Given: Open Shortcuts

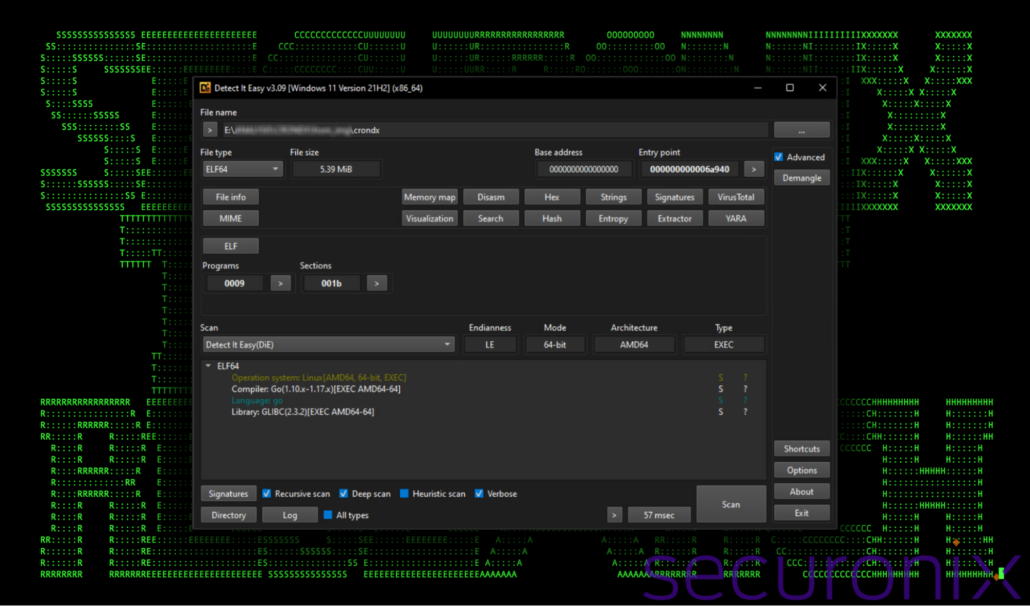Looking at the screenshot, I should (801, 449).
